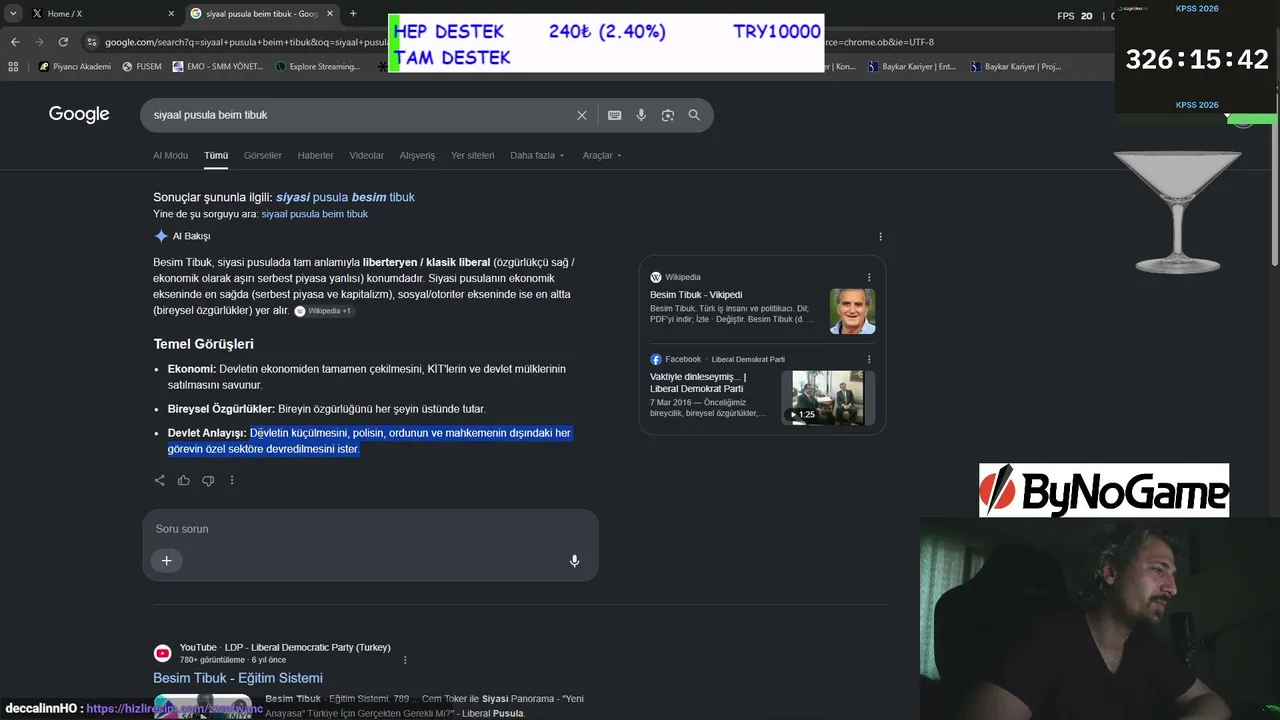Screen dimensions: 1280x720
Task: Close the Google search tab
Action: point(330,14)
